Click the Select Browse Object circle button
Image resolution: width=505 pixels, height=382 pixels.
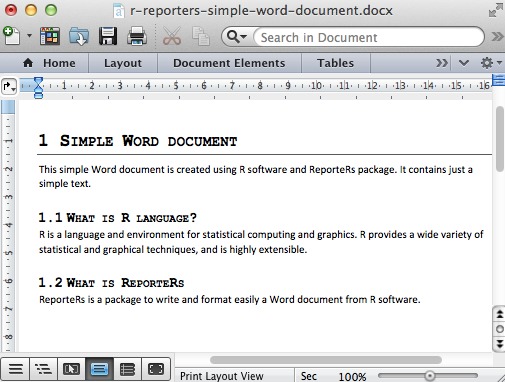click(x=499, y=329)
